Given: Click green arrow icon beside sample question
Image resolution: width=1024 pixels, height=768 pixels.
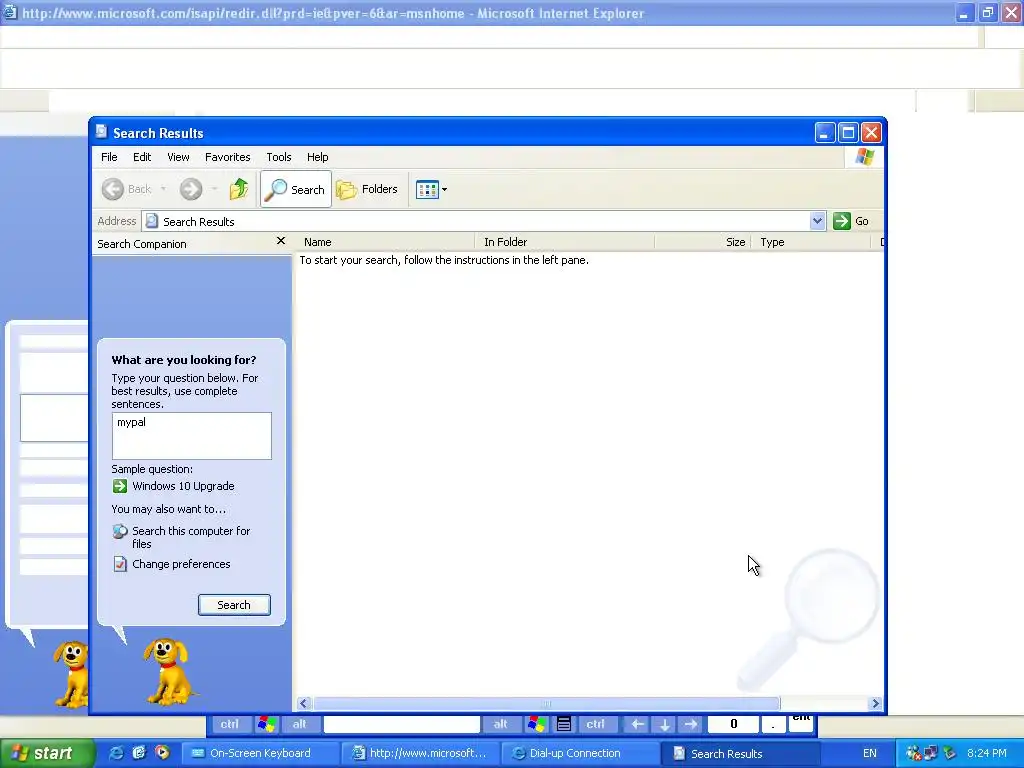Looking at the screenshot, I should 120,486.
